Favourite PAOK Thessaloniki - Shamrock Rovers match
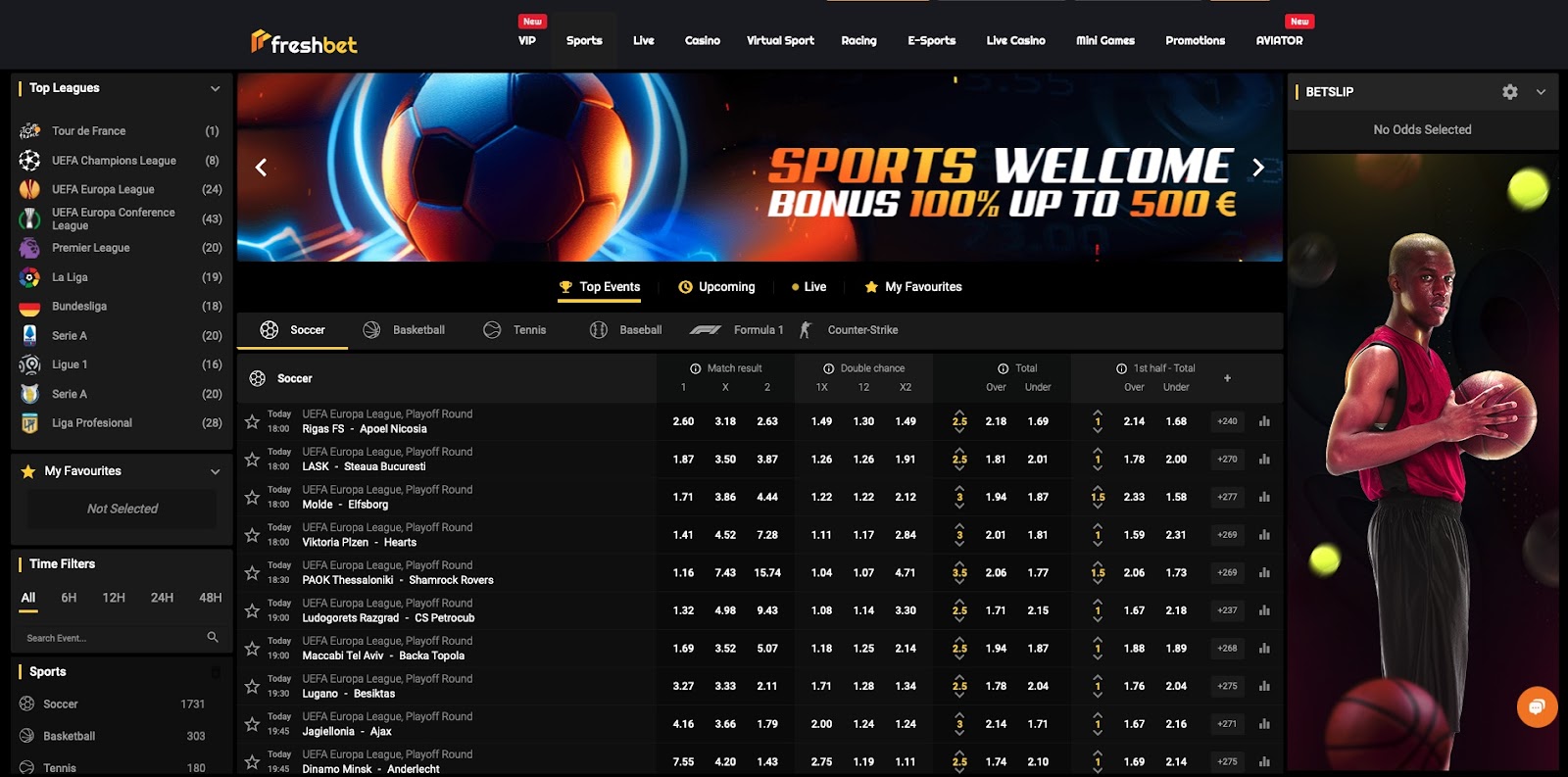This screenshot has height=777, width=1568. pos(252,572)
